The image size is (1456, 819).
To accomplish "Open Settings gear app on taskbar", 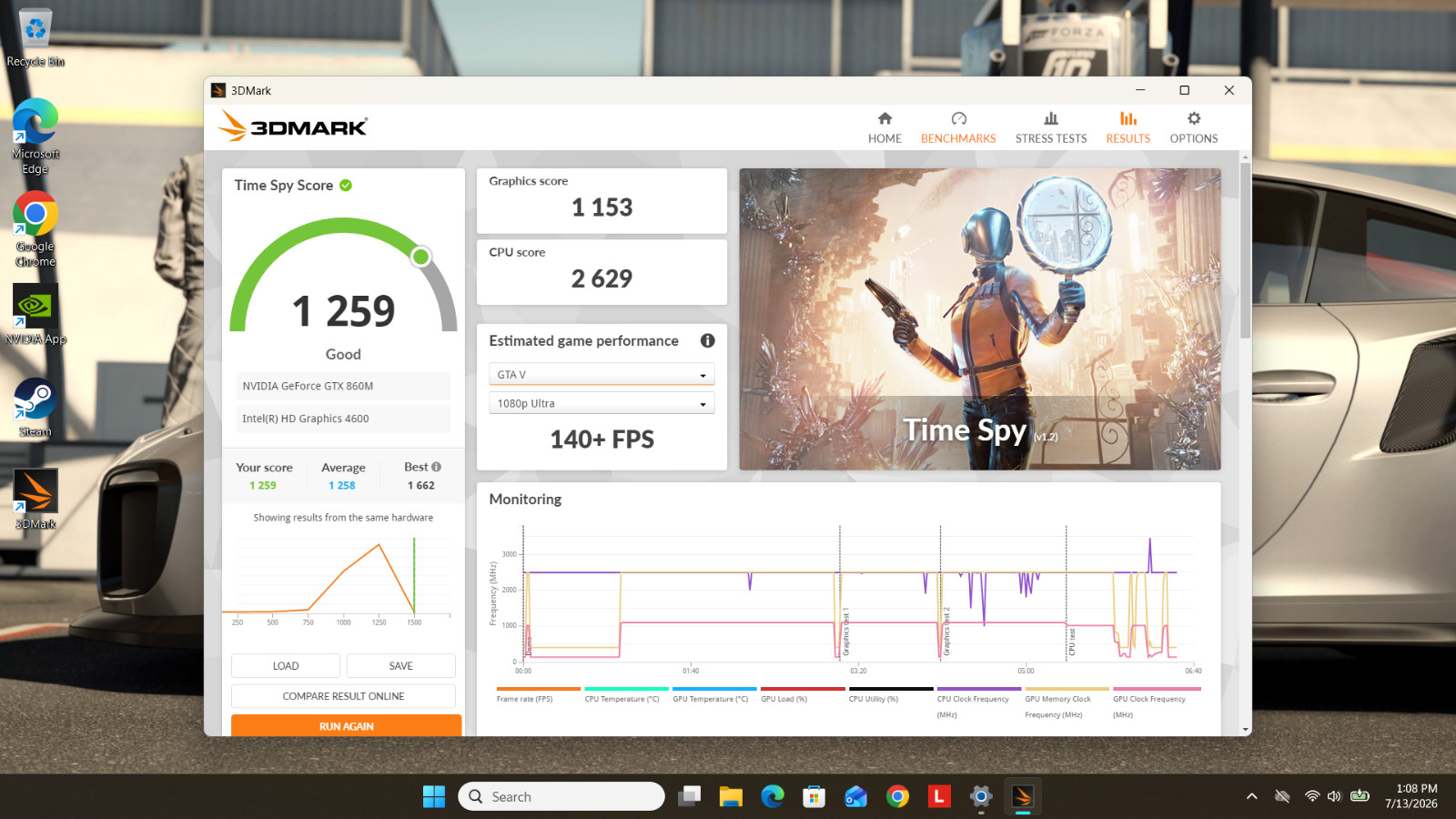I will (981, 796).
